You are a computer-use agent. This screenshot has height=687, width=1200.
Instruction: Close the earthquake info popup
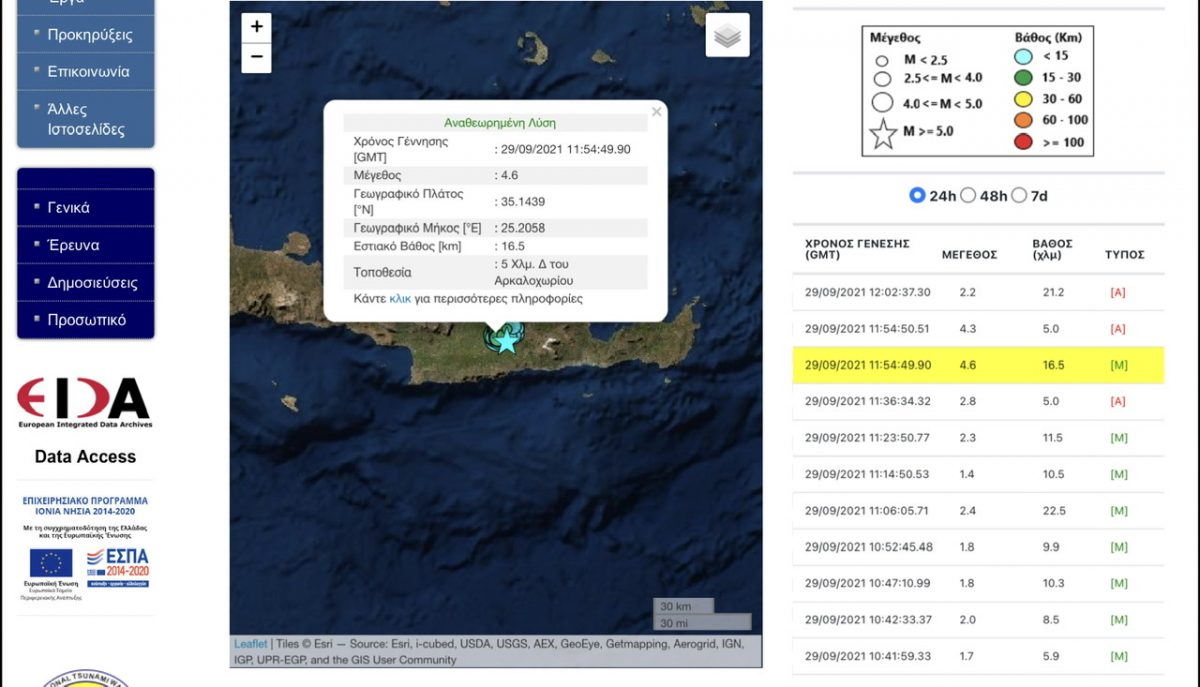point(656,112)
